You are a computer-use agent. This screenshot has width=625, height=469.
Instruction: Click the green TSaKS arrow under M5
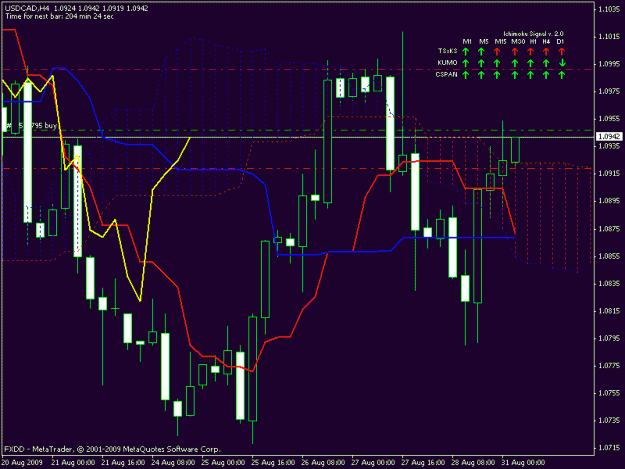(481, 51)
